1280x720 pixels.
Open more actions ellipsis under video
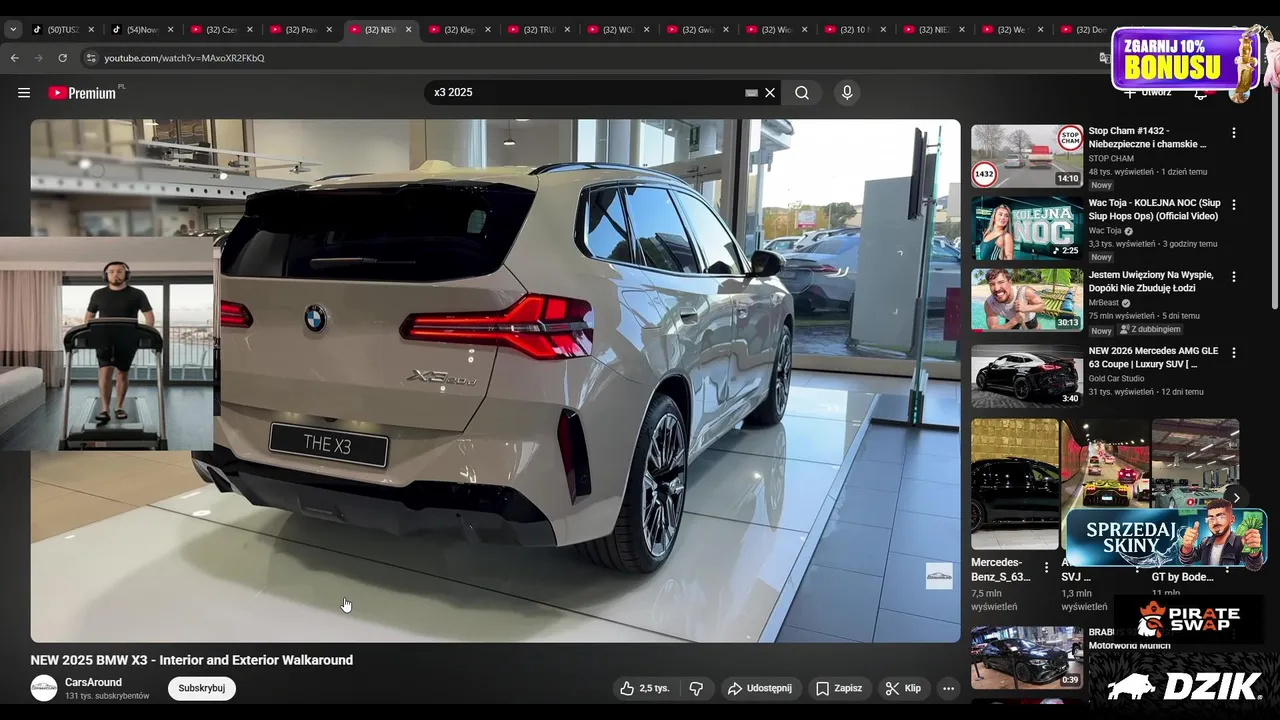(948, 688)
